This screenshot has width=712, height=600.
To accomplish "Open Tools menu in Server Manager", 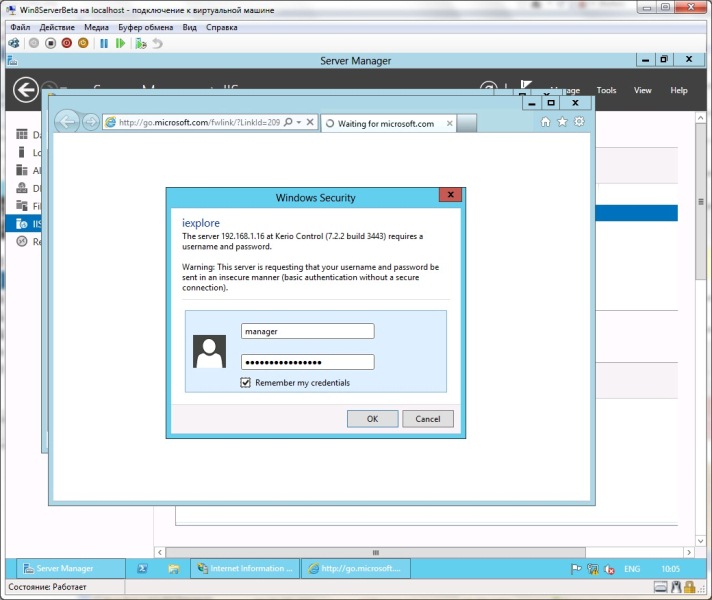I will coord(606,90).
